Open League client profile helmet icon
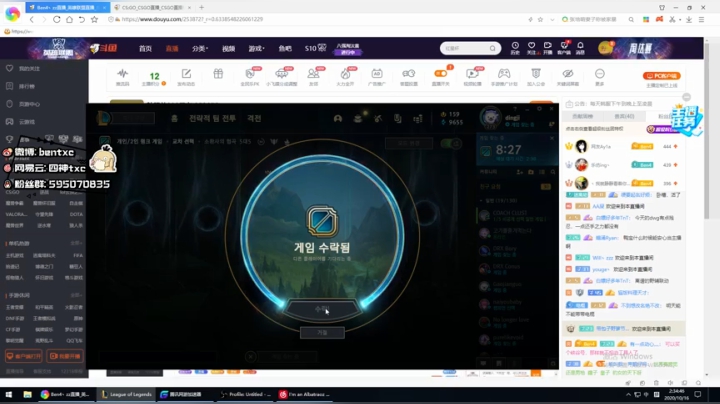 tap(338, 118)
